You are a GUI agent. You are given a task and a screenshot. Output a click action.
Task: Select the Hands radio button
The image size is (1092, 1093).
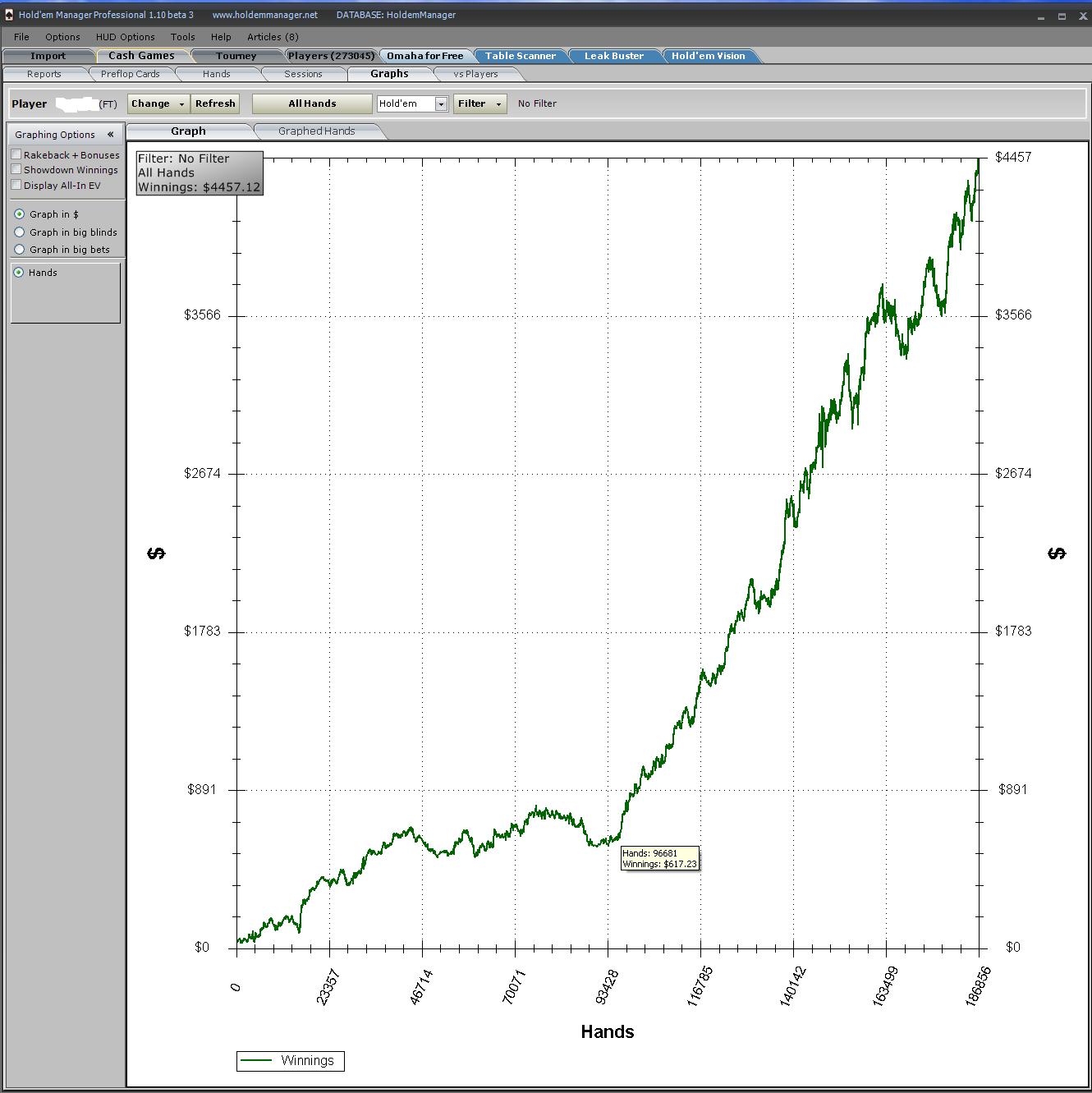19,273
